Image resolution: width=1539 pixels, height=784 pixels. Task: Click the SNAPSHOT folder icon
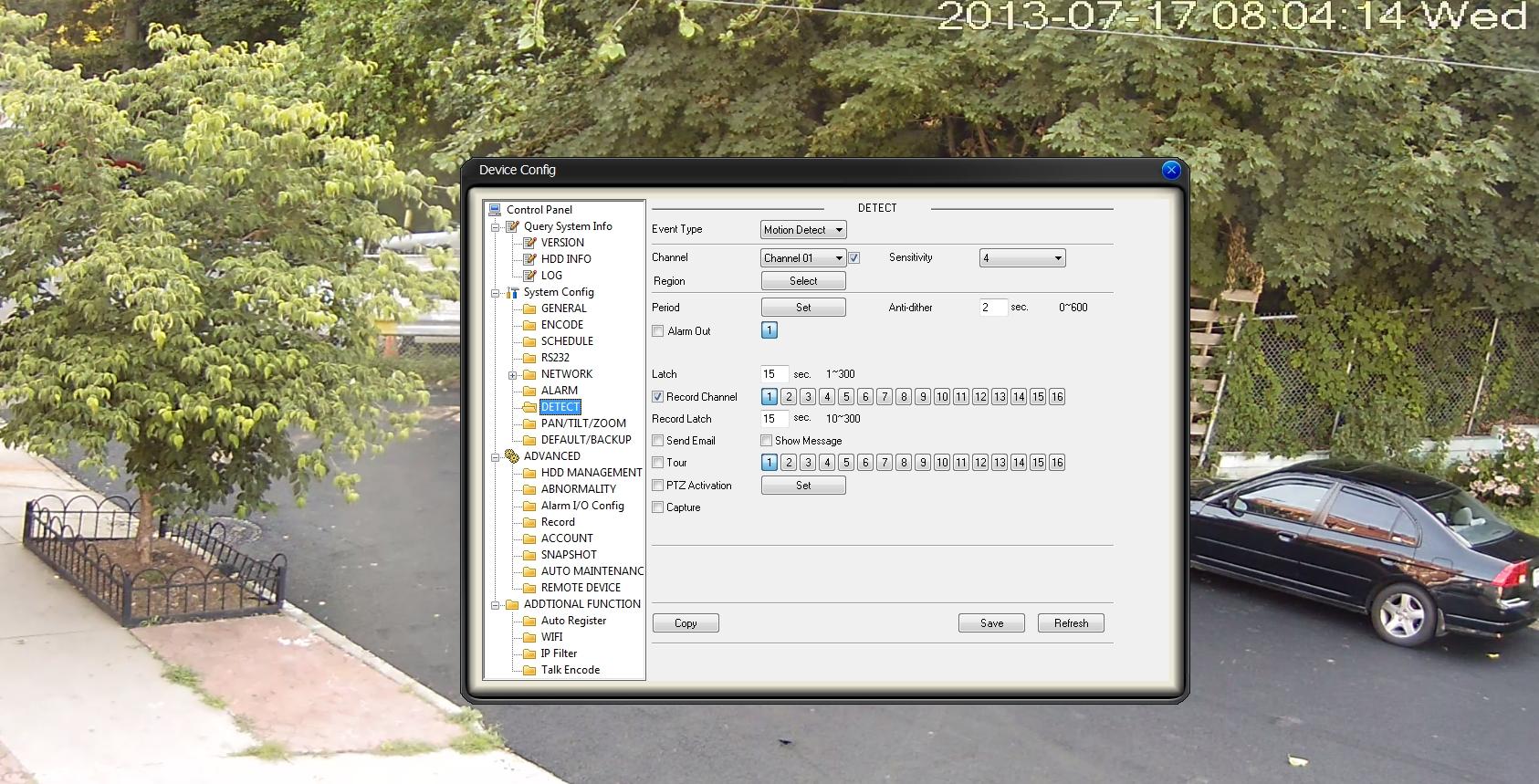[529, 555]
